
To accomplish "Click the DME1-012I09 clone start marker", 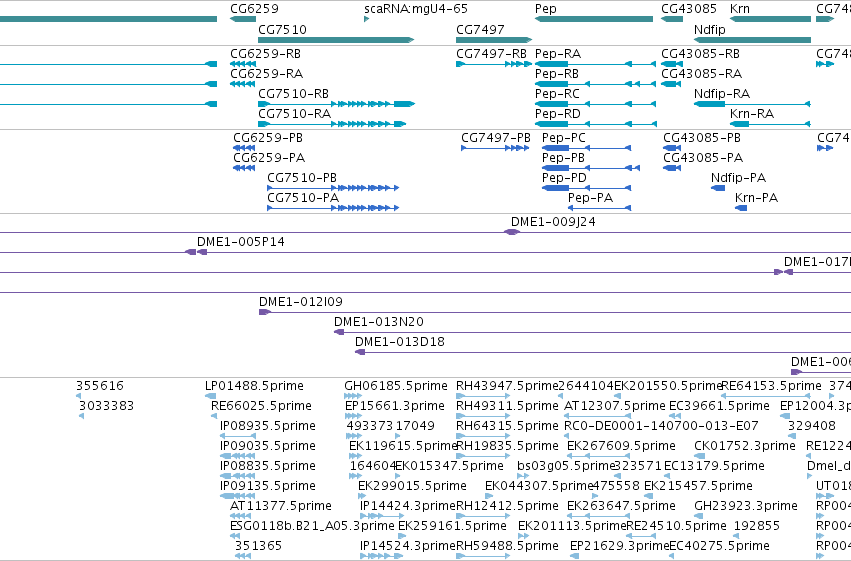I will [264, 312].
